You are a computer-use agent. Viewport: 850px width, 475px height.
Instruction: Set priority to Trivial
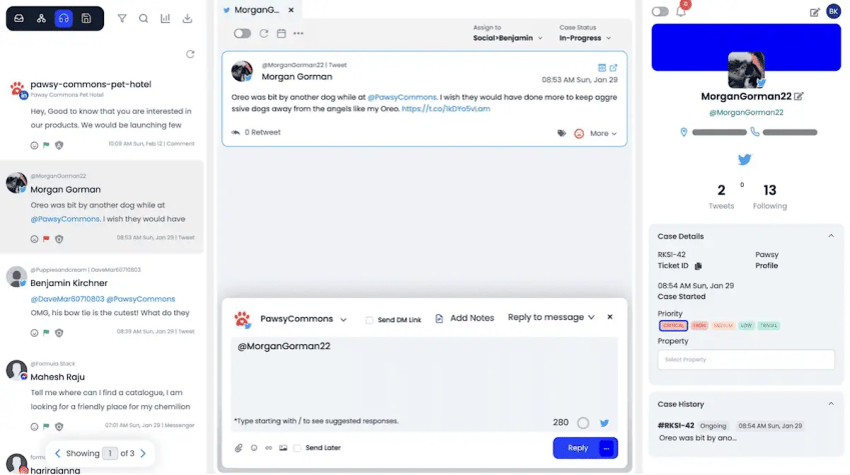tap(768, 325)
